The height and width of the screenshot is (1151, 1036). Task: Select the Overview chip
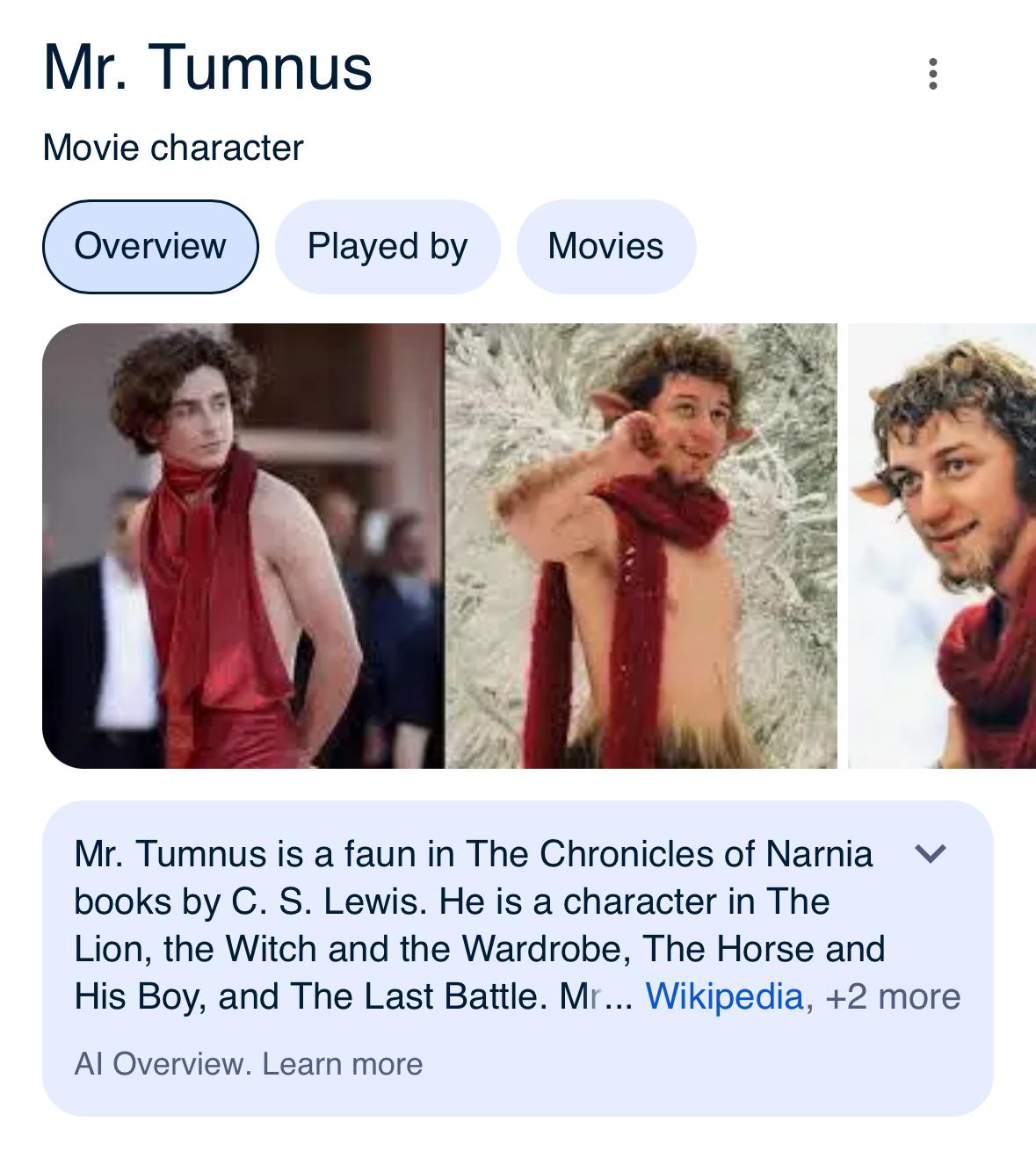click(150, 246)
